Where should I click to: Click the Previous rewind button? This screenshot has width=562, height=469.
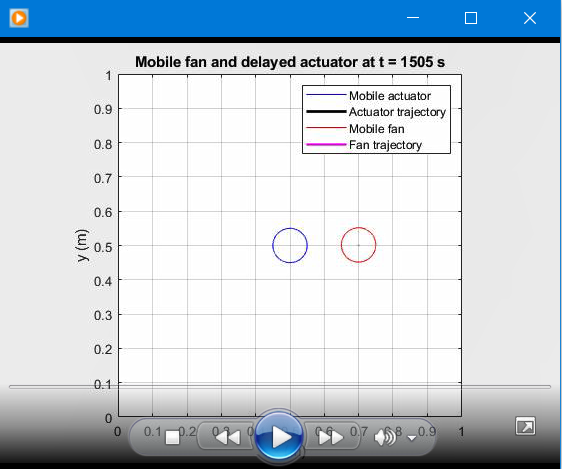[228, 437]
